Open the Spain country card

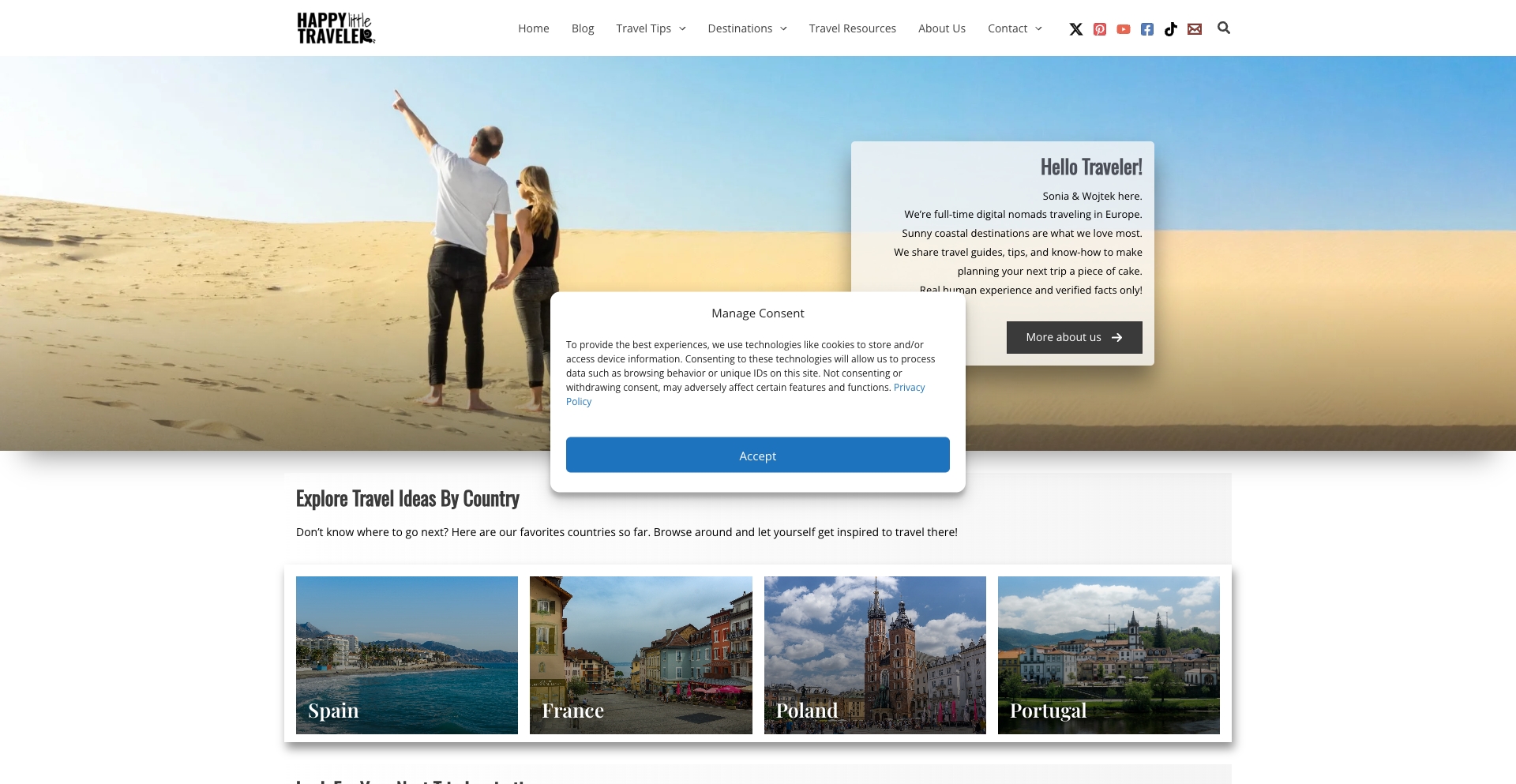406,655
